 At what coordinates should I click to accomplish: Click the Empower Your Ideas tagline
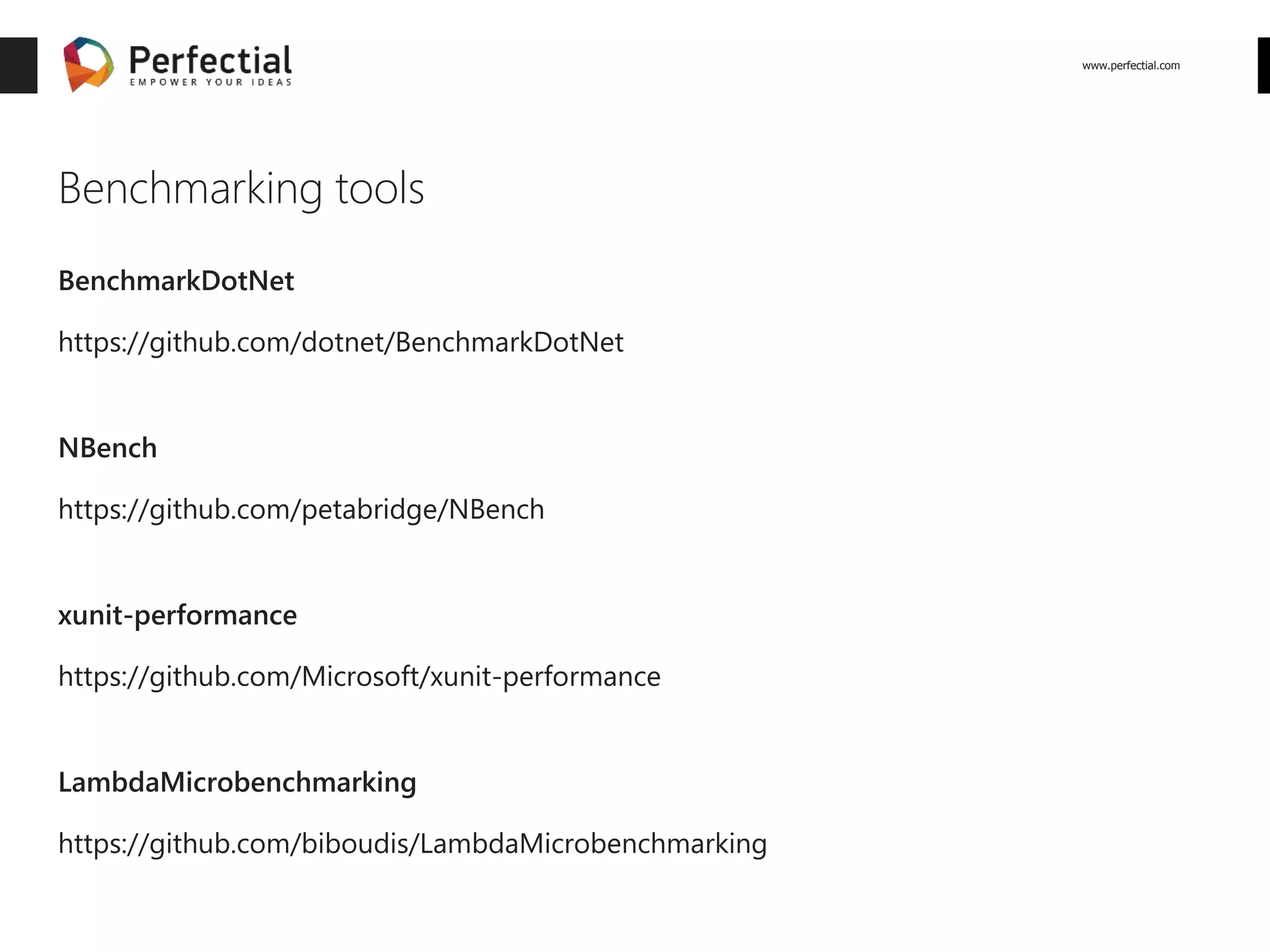210,82
